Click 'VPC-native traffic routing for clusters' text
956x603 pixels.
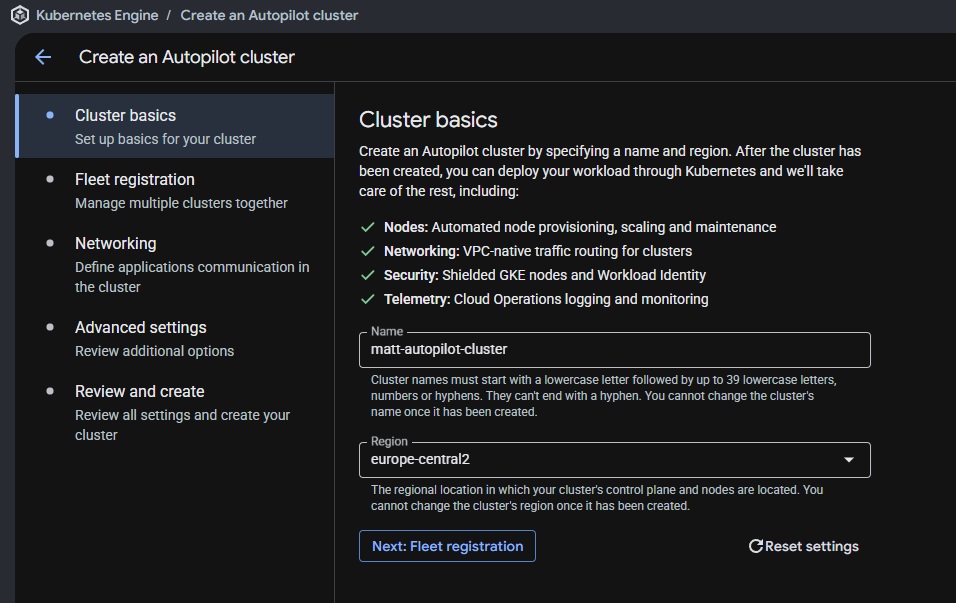click(x=577, y=251)
